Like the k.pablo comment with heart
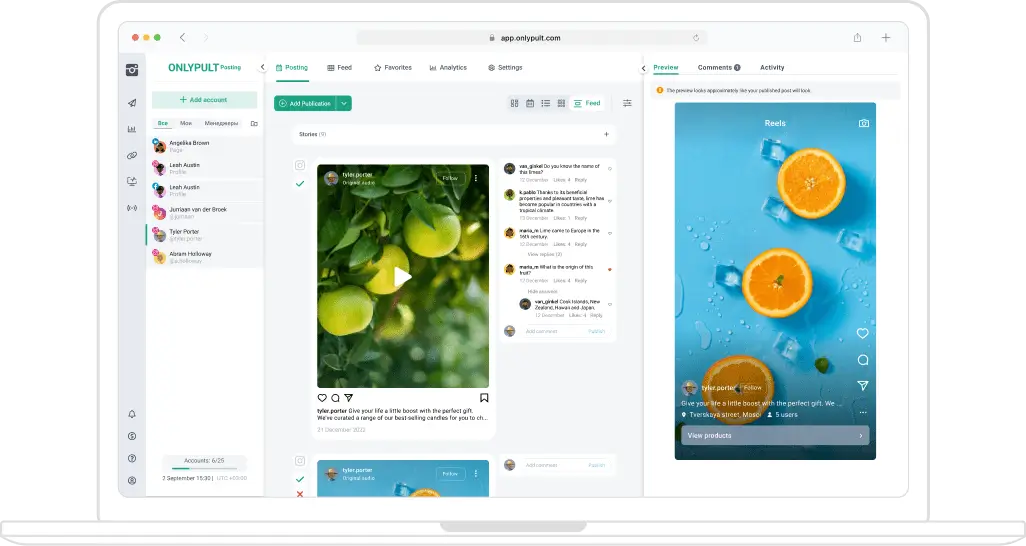This screenshot has height=546, width=1026. (x=610, y=201)
